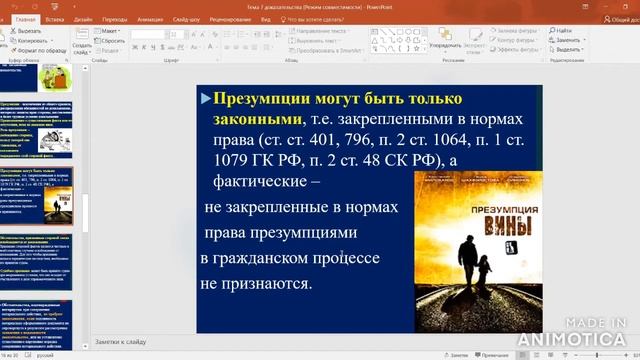The width and height of the screenshot is (640, 360).
Task: Open the Insert (Вставка) tab
Action: (x=55, y=19)
